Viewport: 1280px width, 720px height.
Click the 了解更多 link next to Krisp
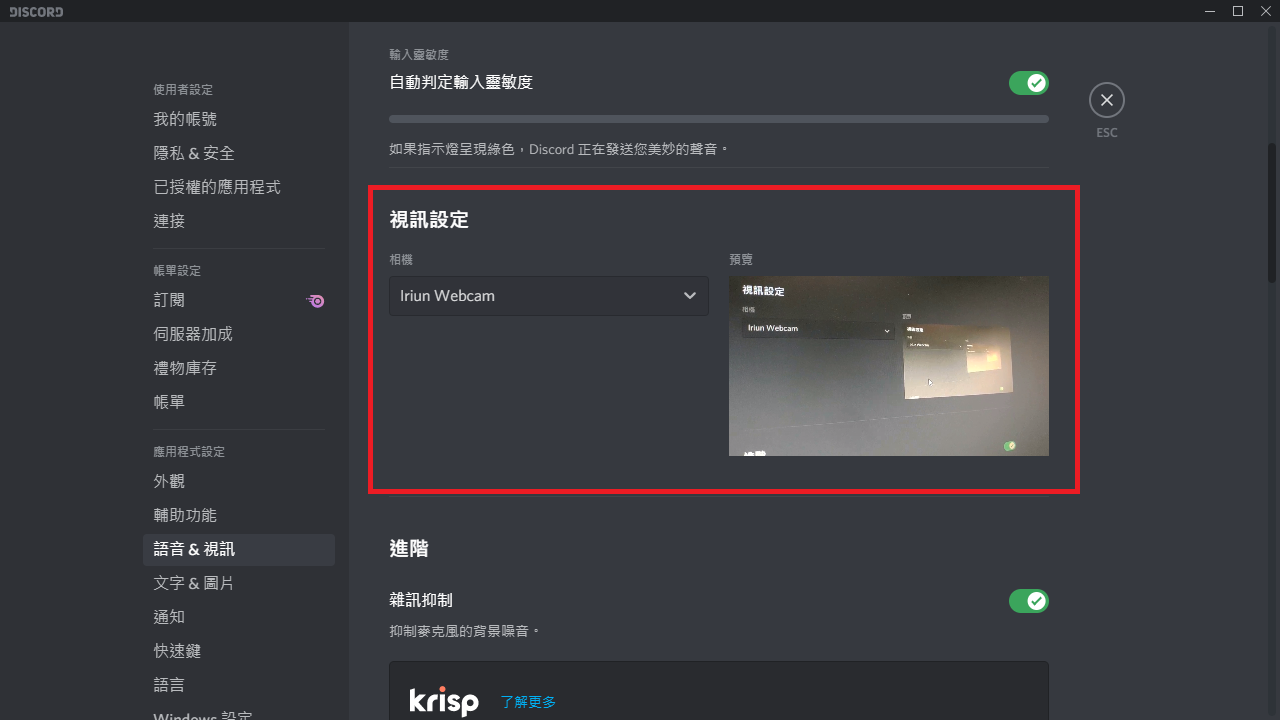[x=528, y=702]
